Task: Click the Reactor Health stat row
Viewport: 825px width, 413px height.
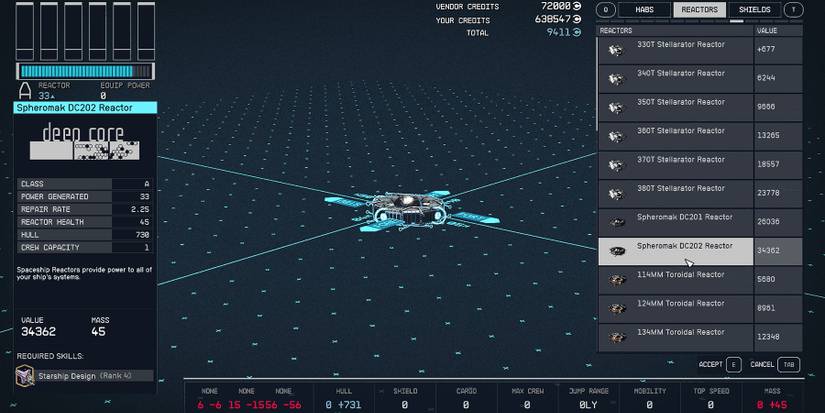Action: [x=85, y=222]
